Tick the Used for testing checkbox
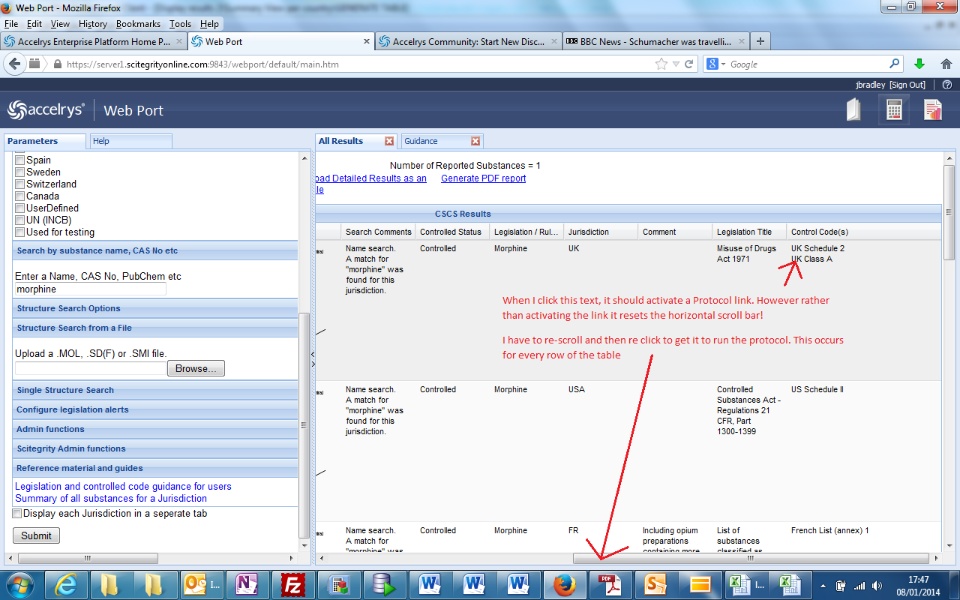 [20, 232]
